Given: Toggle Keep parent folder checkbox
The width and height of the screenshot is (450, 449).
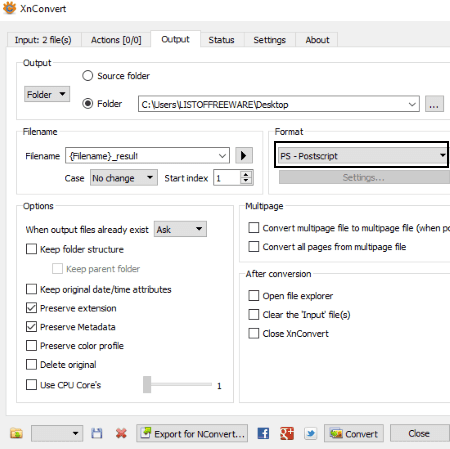Looking at the screenshot, I should click(57, 268).
